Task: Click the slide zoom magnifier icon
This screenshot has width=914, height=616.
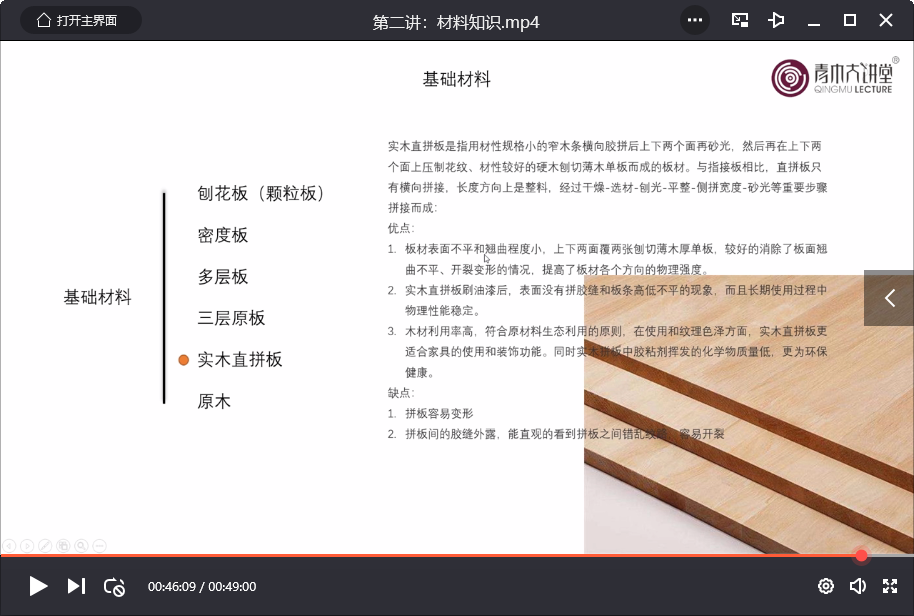Action: [x=81, y=545]
